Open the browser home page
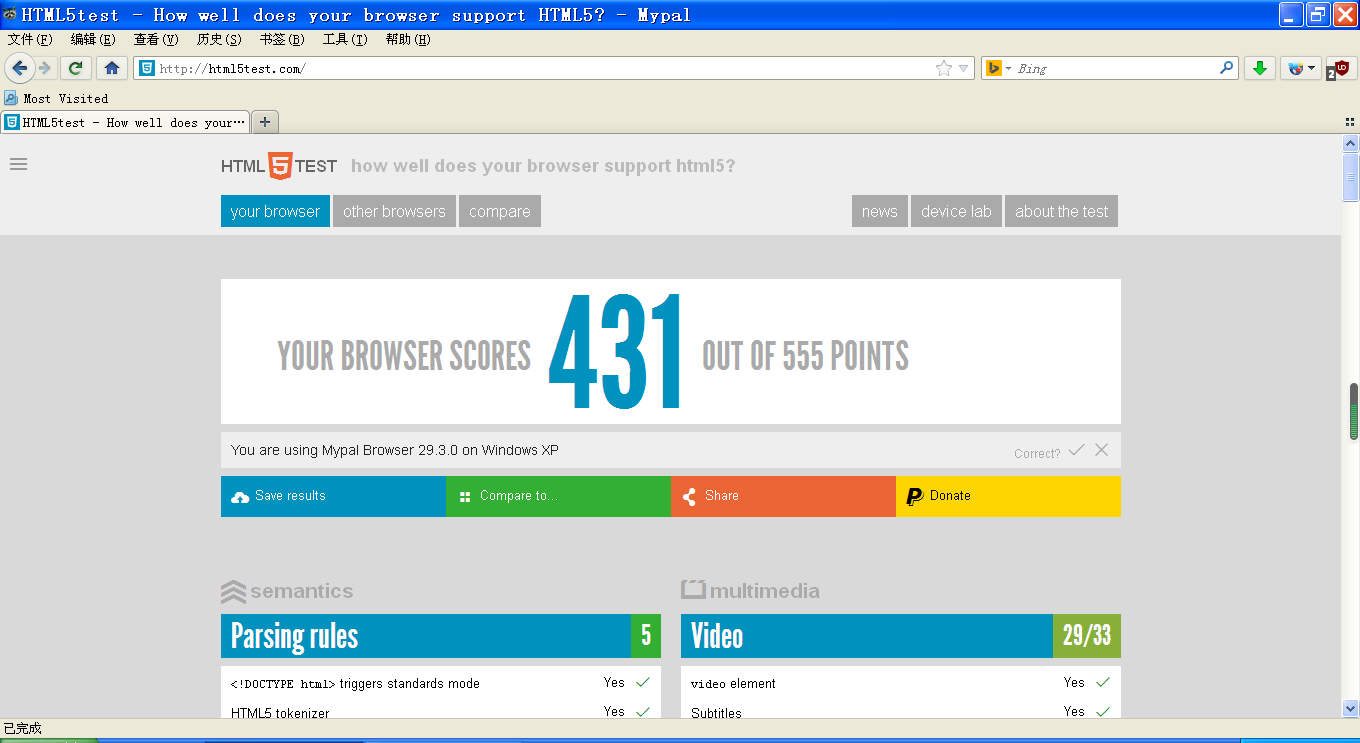This screenshot has width=1360, height=743. 112,68
